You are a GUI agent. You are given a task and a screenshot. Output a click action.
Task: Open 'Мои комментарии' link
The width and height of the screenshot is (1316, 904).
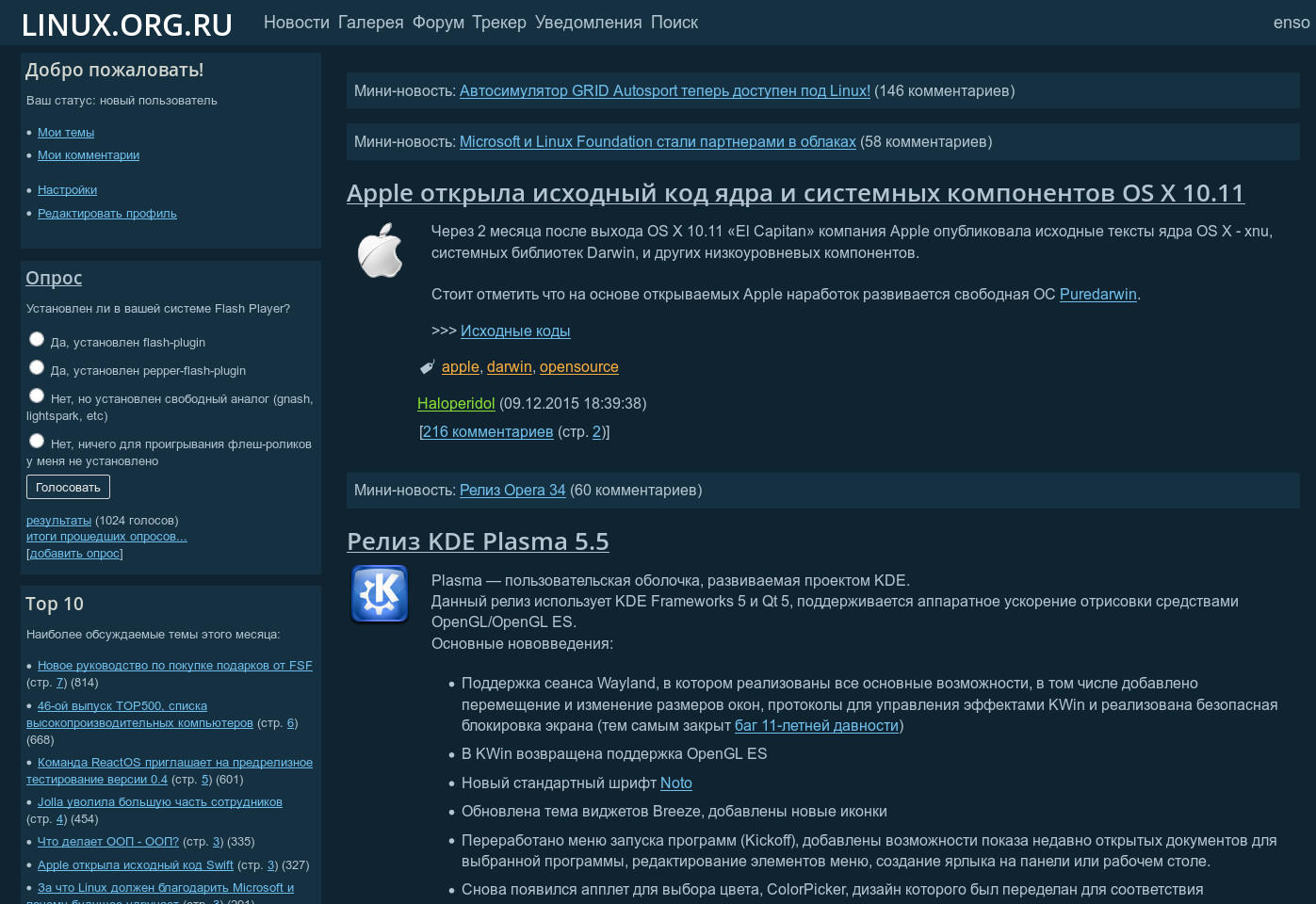tap(89, 155)
